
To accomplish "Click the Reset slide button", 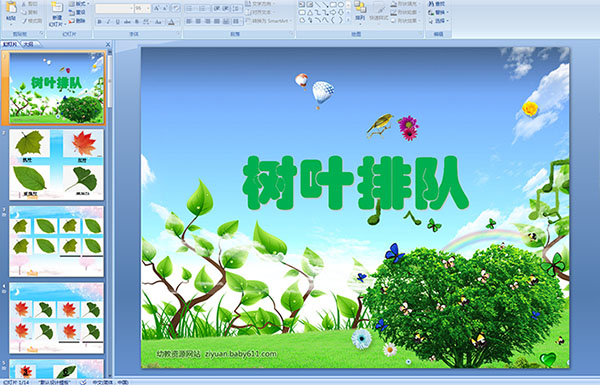I will point(78,12).
